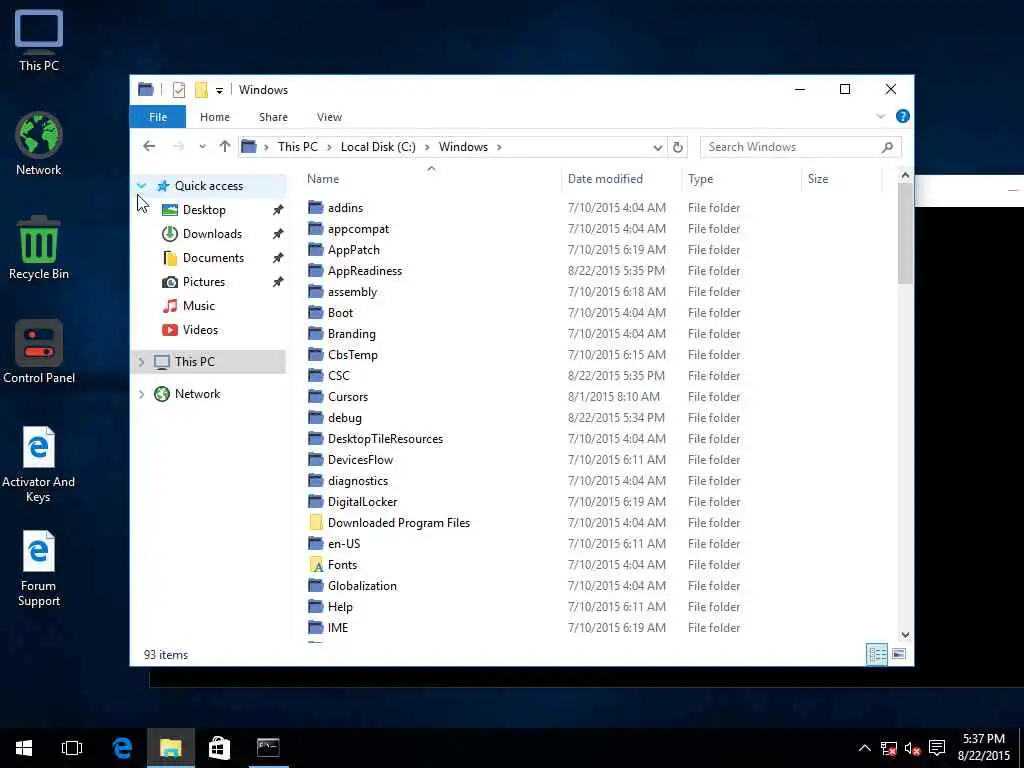Open network status tray icon
Screen dimensions: 1024x768
coord(888,748)
